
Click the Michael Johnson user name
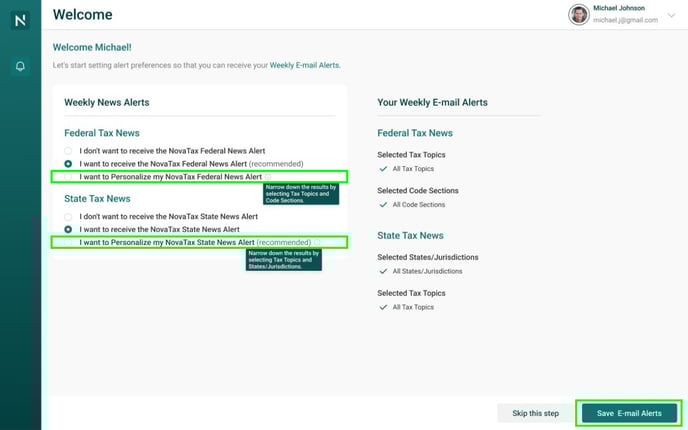coord(619,8)
